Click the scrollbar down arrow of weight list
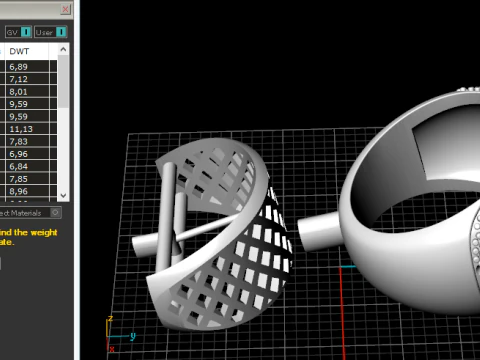Screen dimensions: 480x360 click(x=63, y=195)
